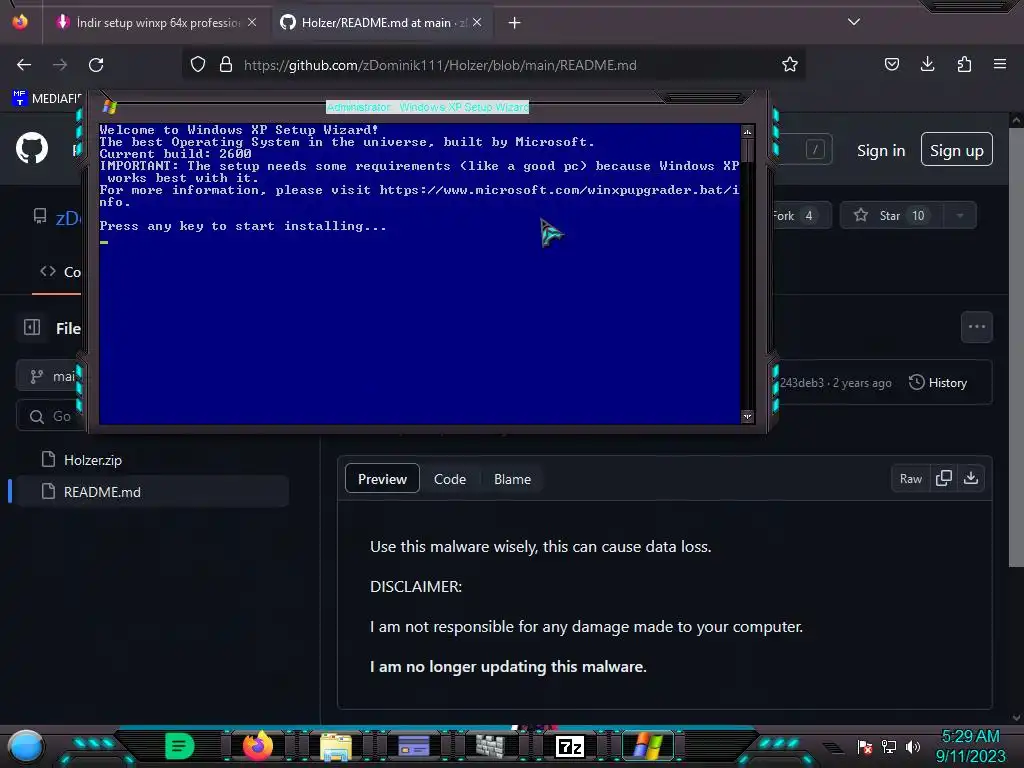Click the Sign up button
Image resolution: width=1024 pixels, height=768 pixels.
957,150
